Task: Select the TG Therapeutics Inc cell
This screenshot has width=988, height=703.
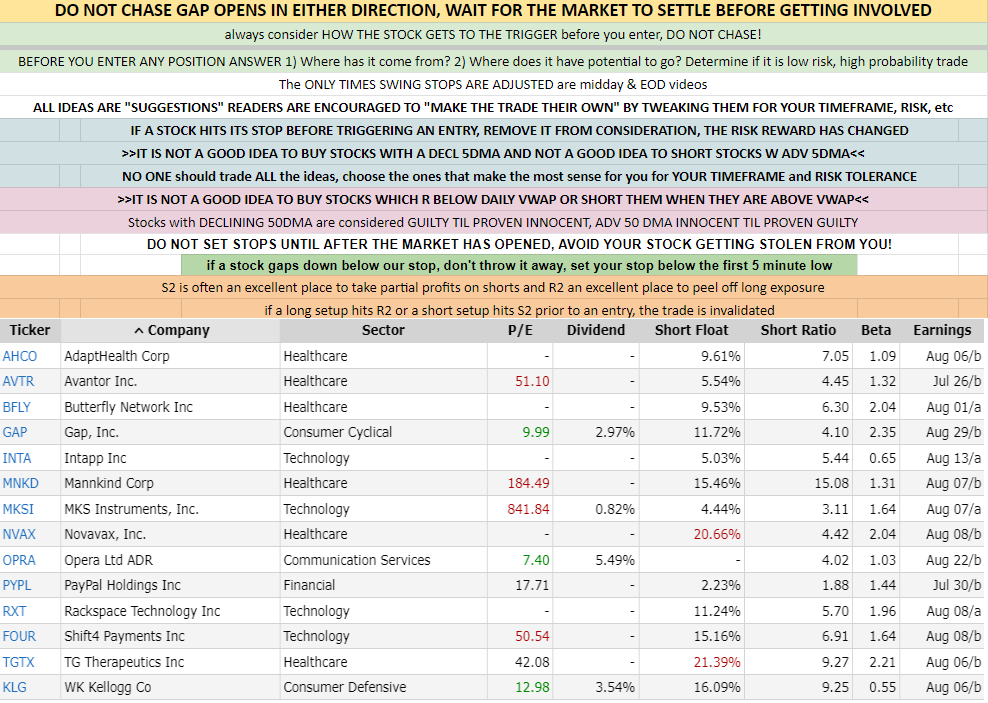Action: (x=170, y=662)
